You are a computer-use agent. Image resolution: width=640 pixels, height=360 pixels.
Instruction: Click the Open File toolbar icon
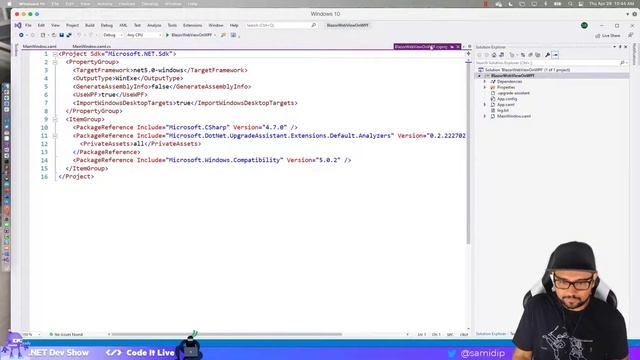pos(53,35)
